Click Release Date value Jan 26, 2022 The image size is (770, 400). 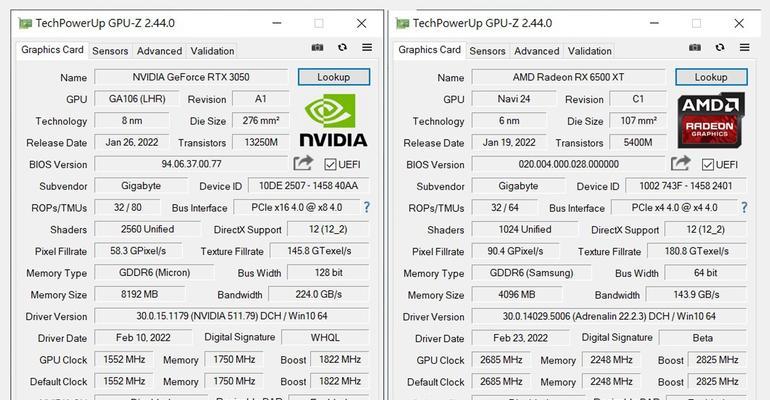(x=132, y=142)
